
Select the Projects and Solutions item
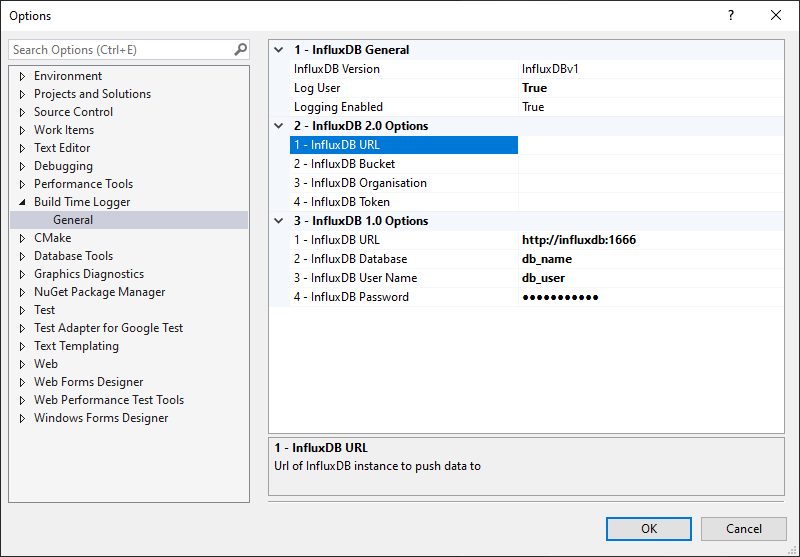[92, 94]
